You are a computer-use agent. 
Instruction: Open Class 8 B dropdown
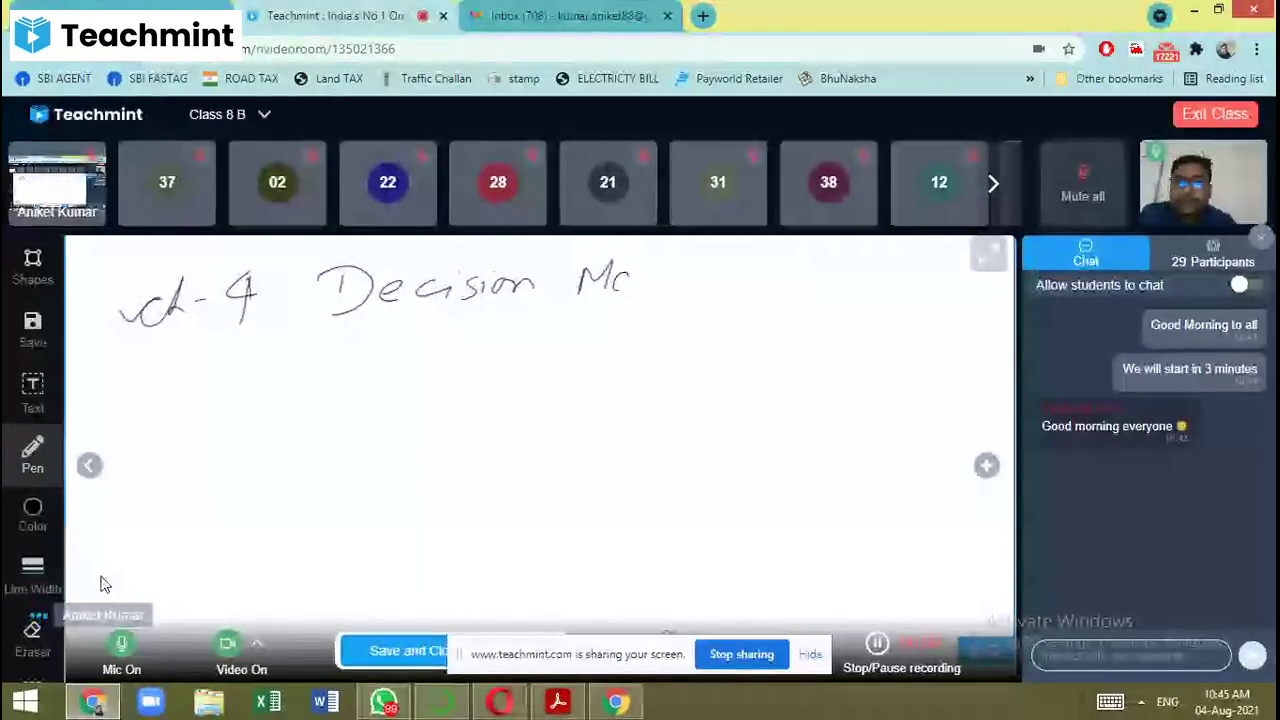click(229, 114)
